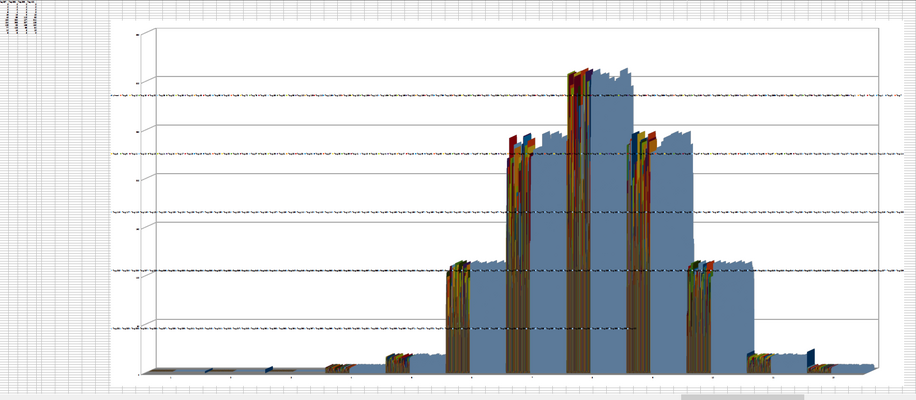Select the dark red bar top in the seventh cluster
The height and width of the screenshot is (400, 916).
pos(513,147)
